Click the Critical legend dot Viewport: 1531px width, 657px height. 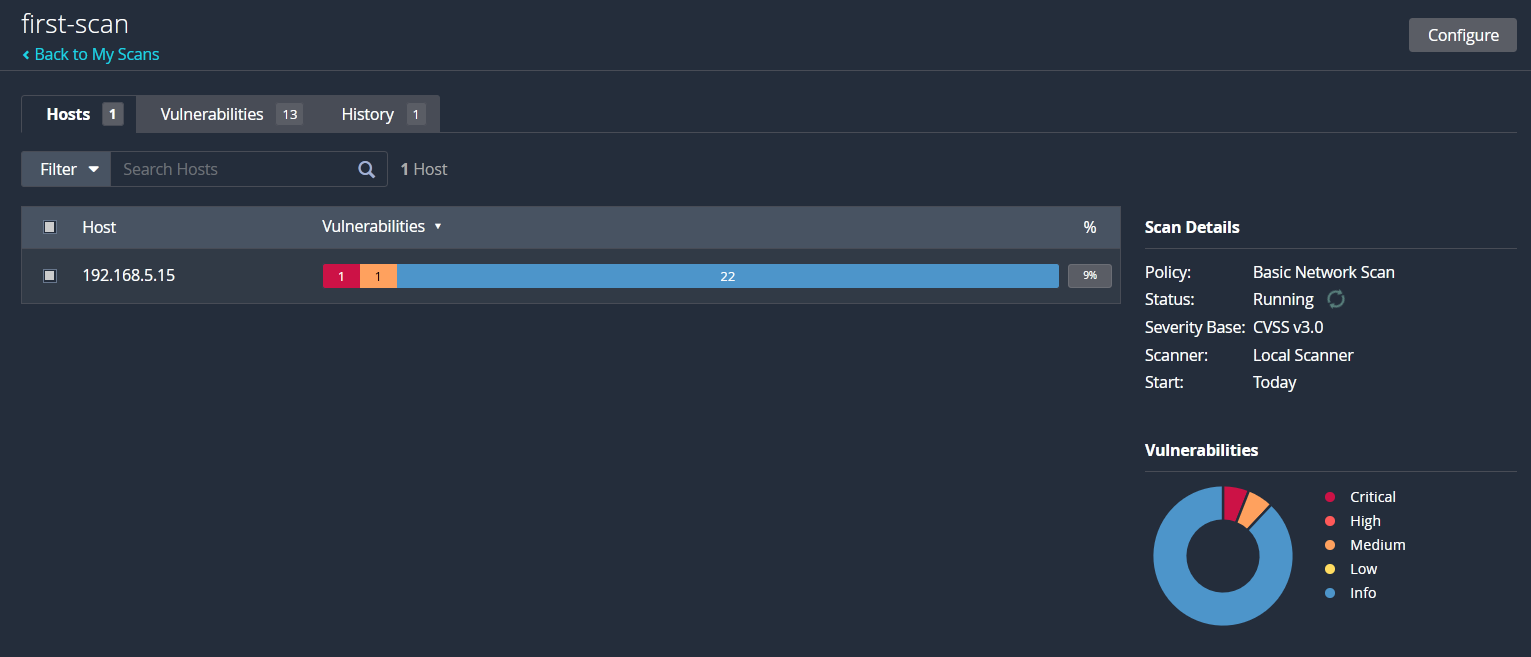1330,497
